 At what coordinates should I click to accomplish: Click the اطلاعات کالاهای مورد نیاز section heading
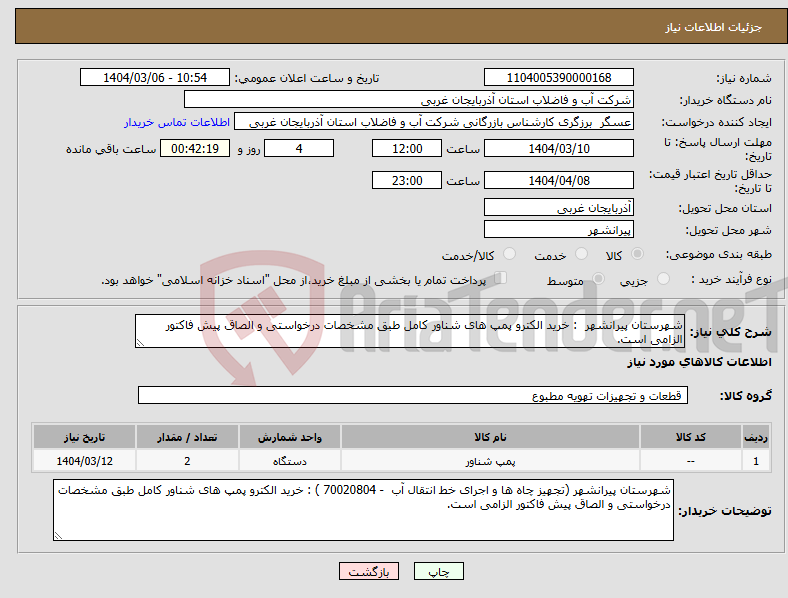point(699,362)
